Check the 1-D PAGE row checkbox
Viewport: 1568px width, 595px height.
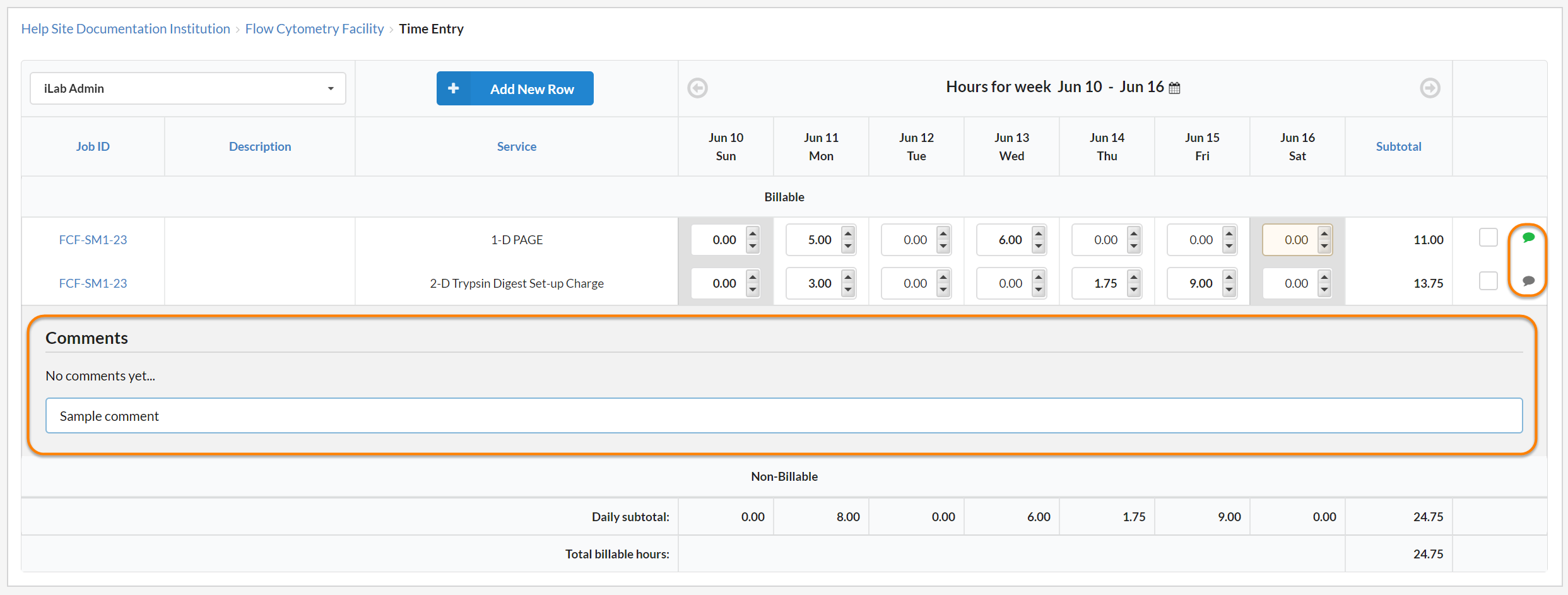pyautogui.click(x=1488, y=237)
